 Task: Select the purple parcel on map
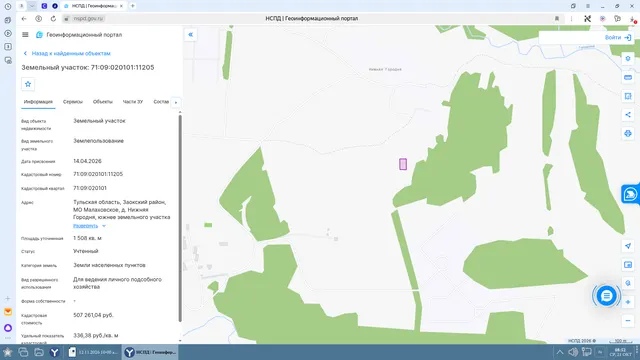point(403,164)
